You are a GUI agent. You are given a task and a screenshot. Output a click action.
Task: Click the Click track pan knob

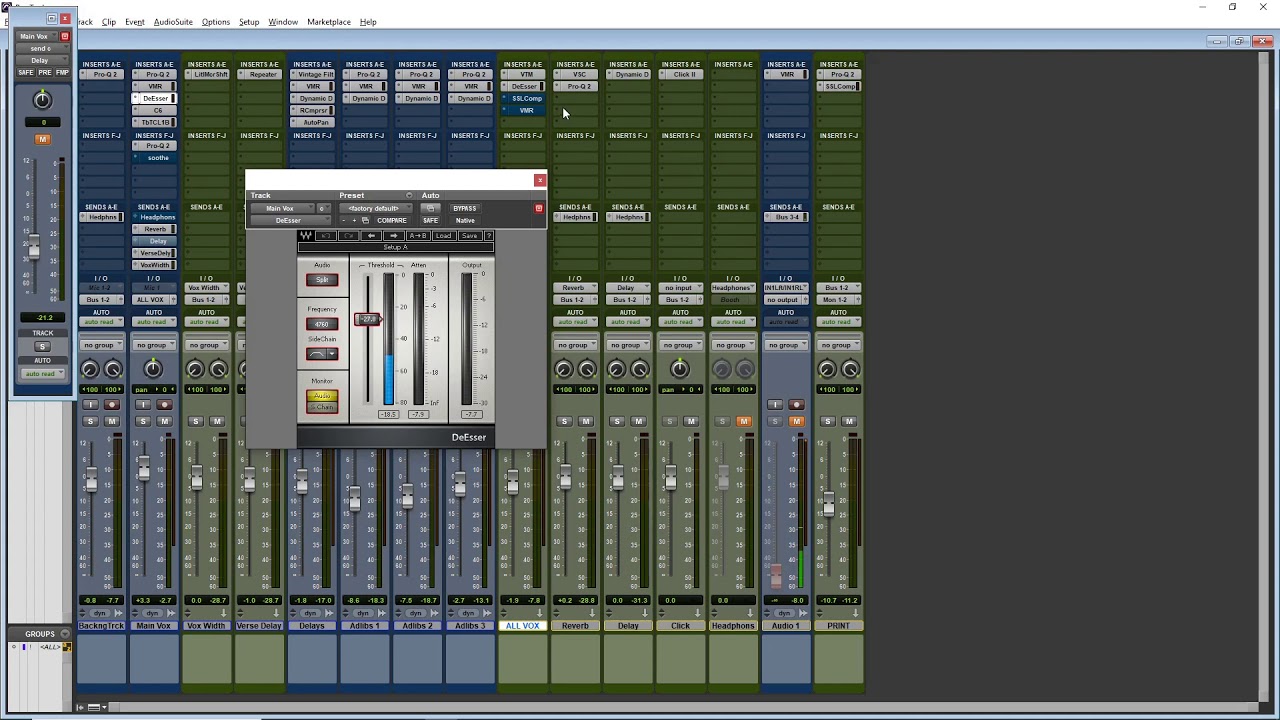pyautogui.click(x=680, y=369)
